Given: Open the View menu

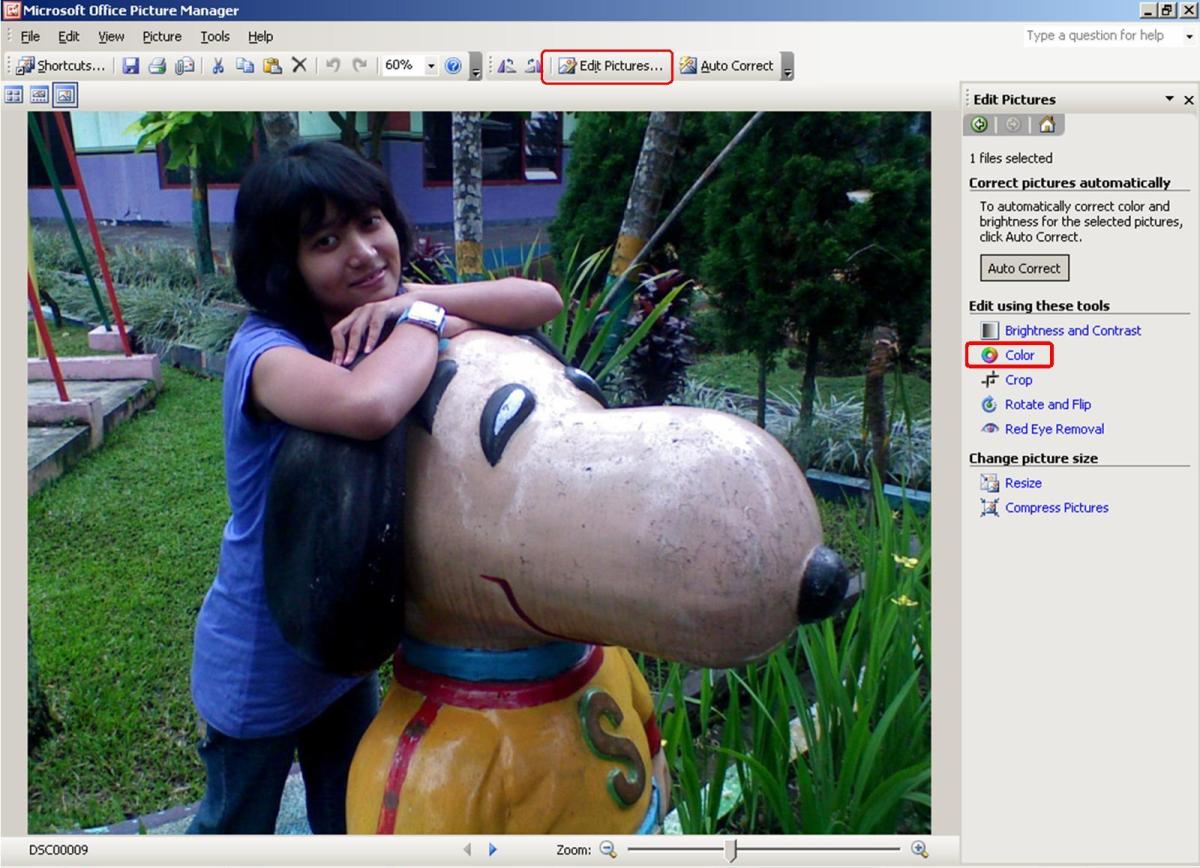Looking at the screenshot, I should (111, 36).
